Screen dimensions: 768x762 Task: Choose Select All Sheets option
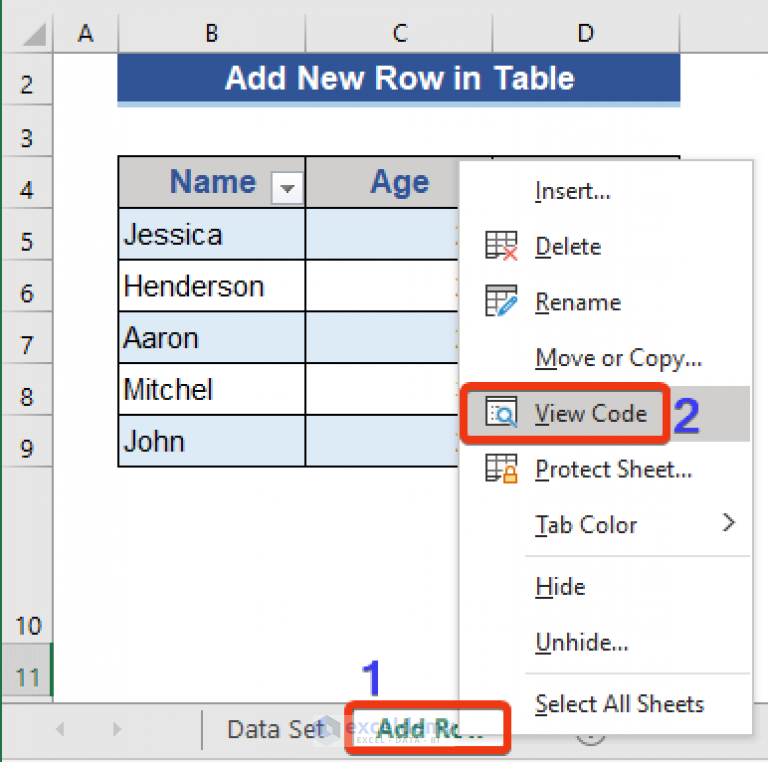620,704
